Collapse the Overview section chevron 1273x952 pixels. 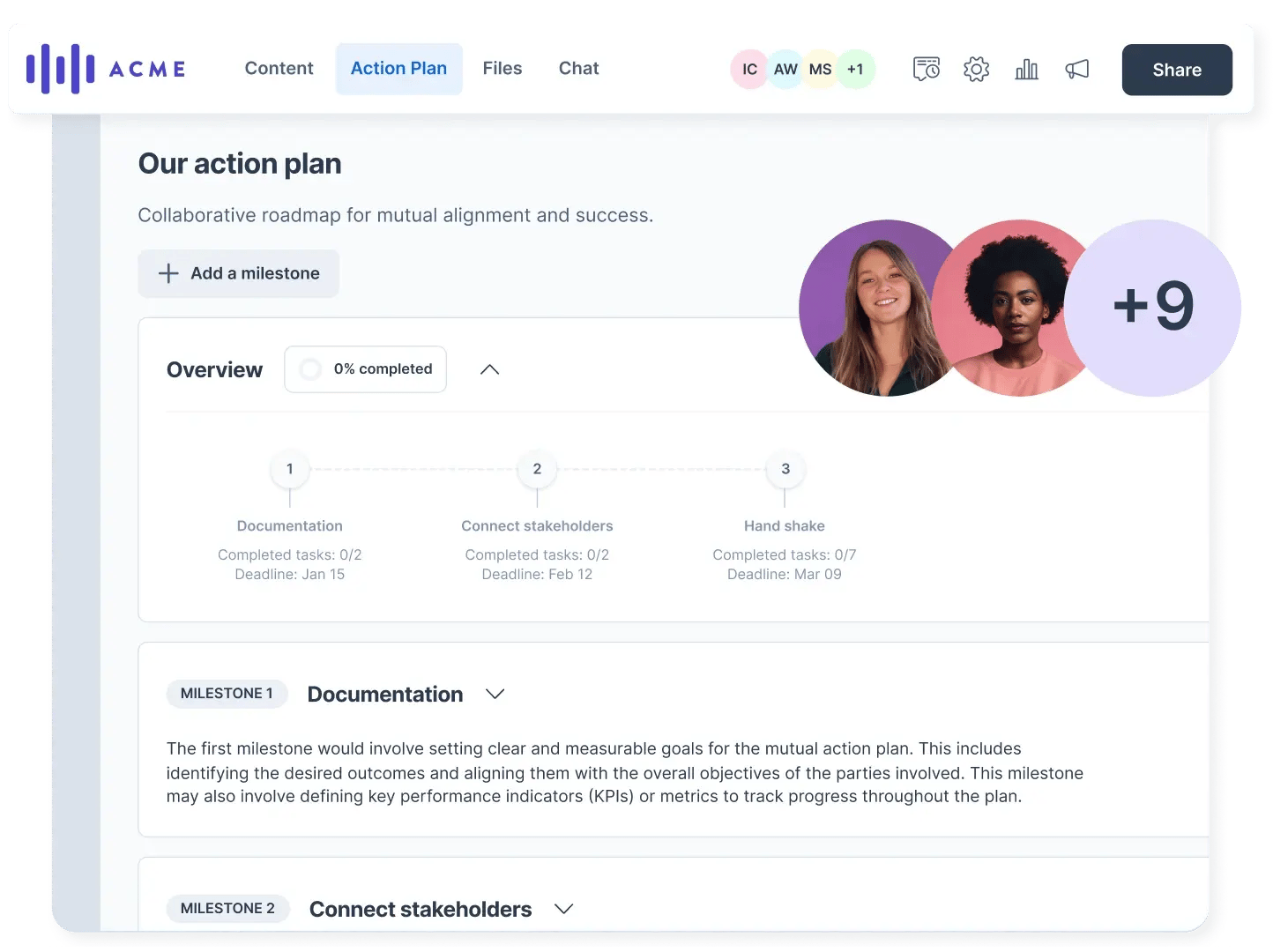(489, 369)
